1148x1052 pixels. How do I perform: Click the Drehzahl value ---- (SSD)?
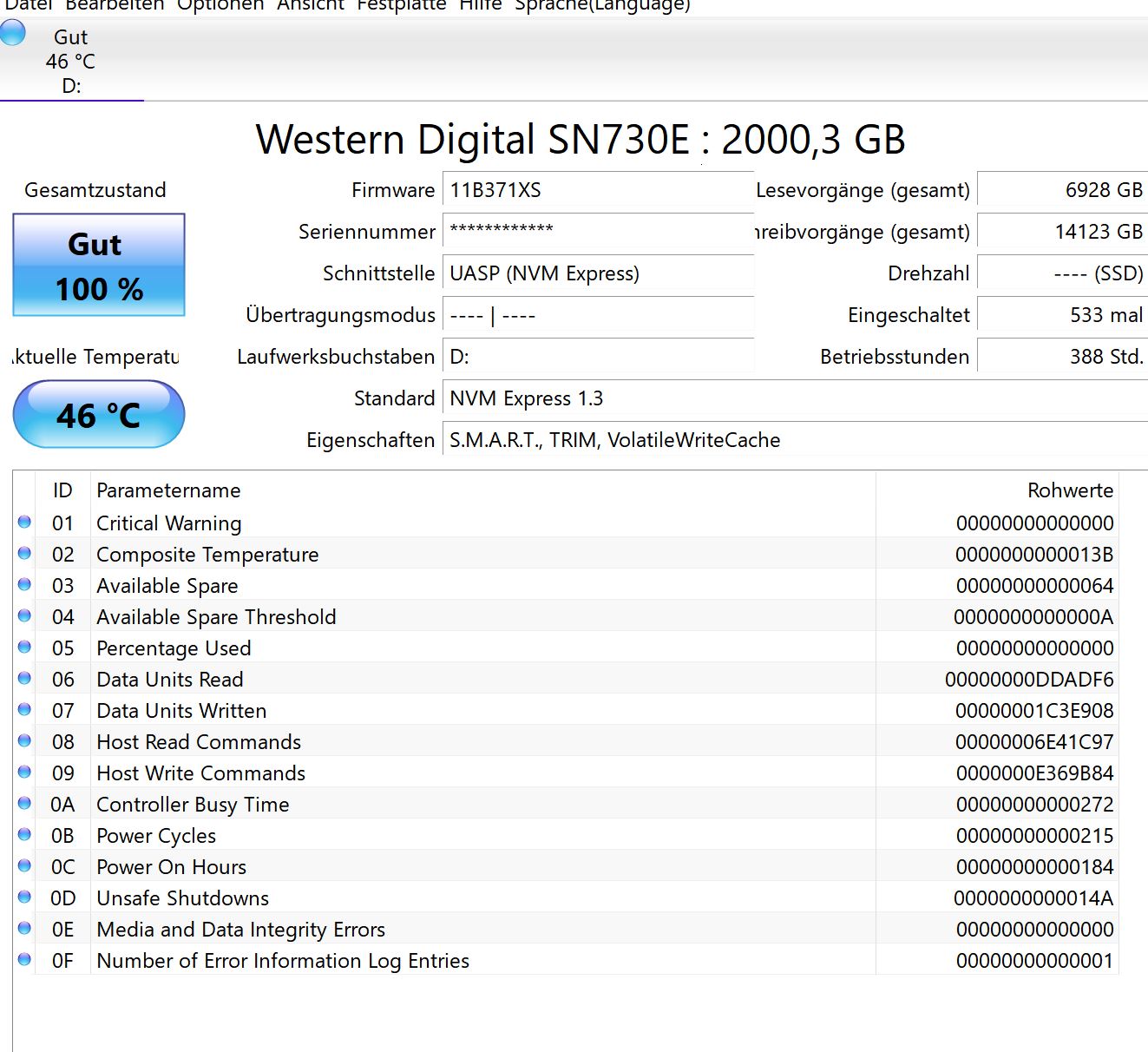[1062, 273]
